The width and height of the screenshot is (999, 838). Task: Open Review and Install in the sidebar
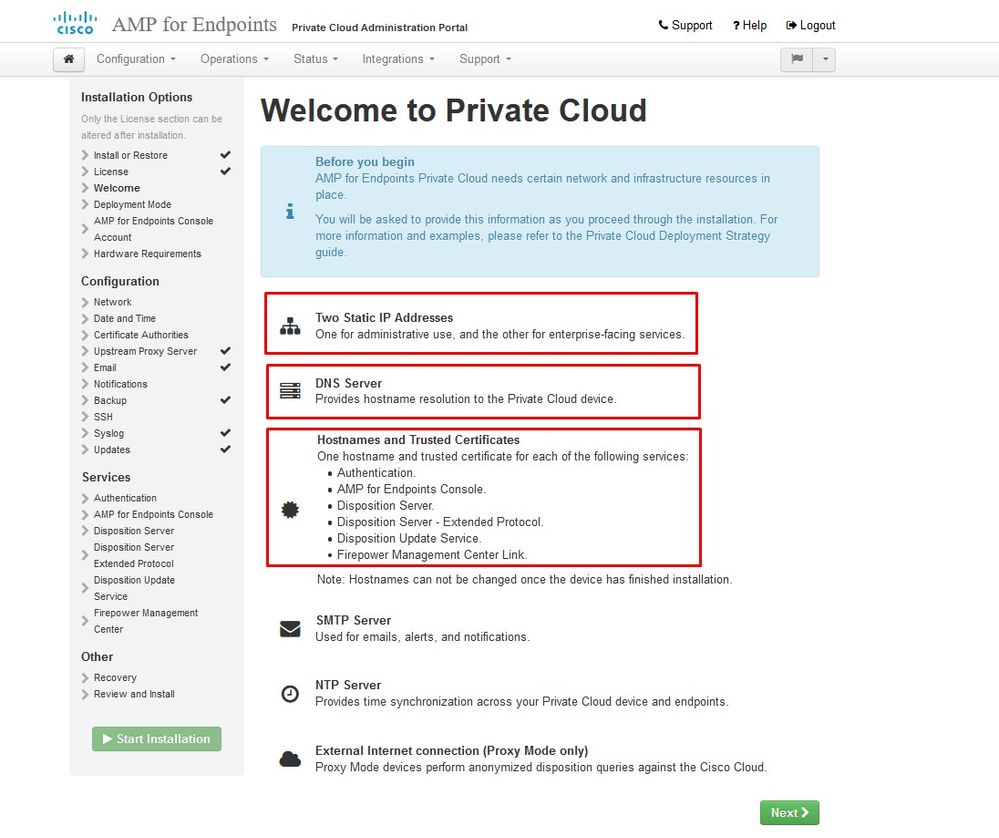tap(134, 694)
